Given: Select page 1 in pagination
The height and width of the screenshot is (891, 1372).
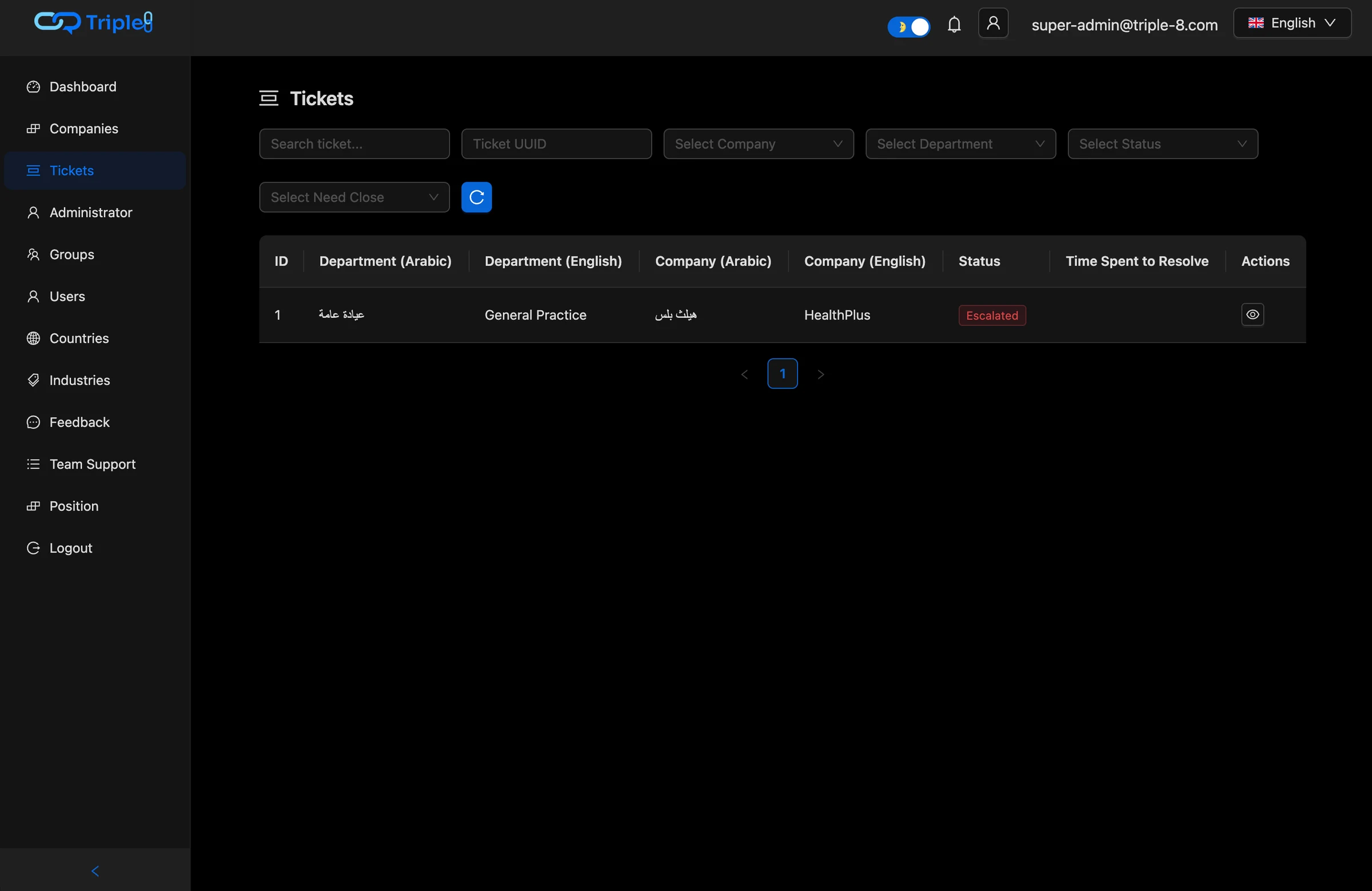Looking at the screenshot, I should click(782, 373).
